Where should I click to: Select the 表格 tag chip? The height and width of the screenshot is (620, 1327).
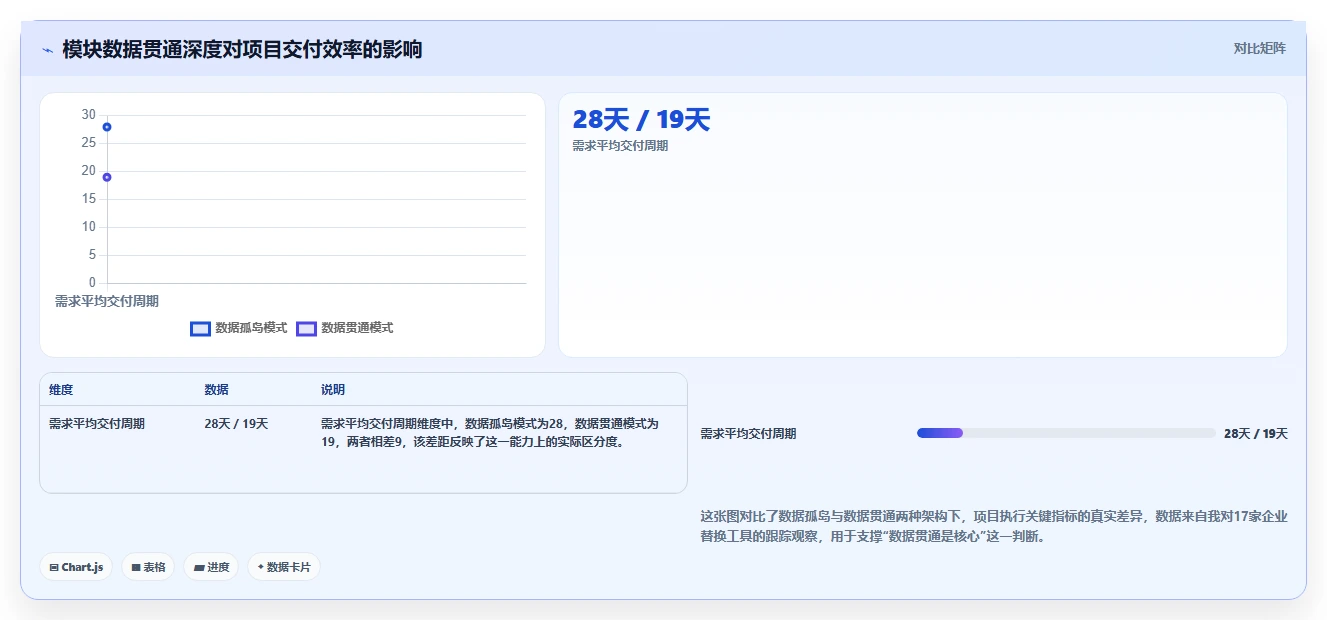148,567
